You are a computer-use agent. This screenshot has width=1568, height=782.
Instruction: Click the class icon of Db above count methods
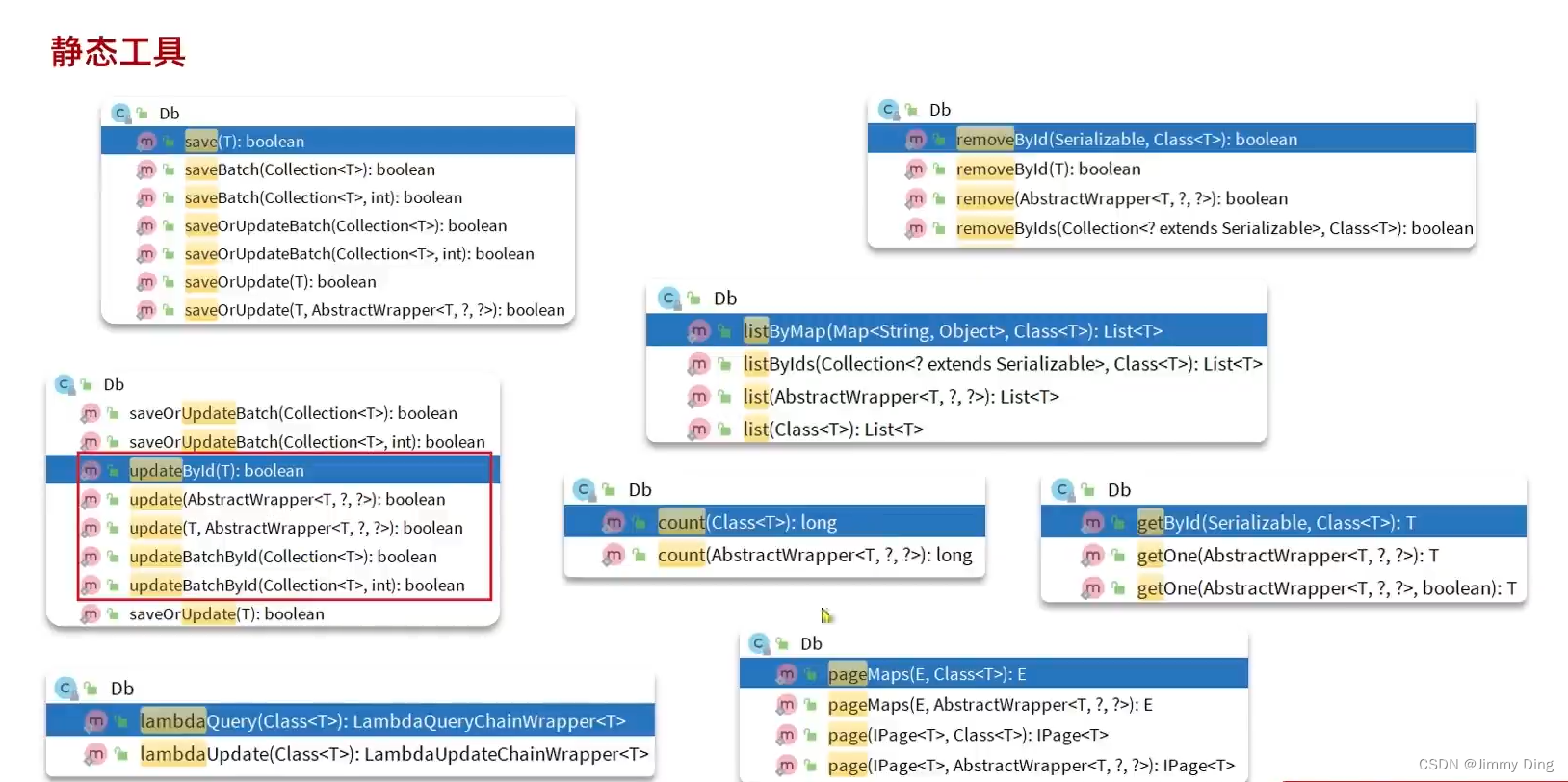pyautogui.click(x=584, y=490)
